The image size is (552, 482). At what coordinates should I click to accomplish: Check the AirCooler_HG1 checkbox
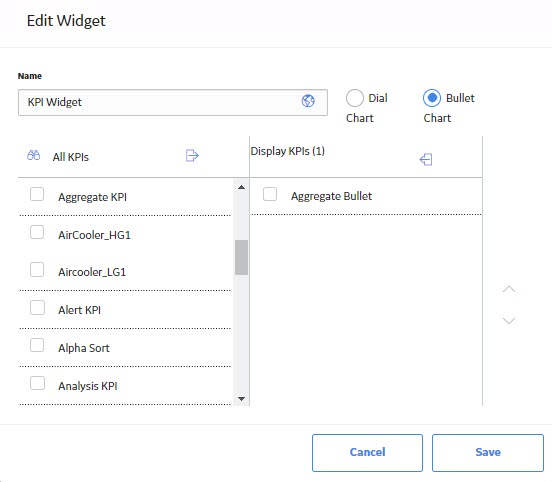coord(37,232)
